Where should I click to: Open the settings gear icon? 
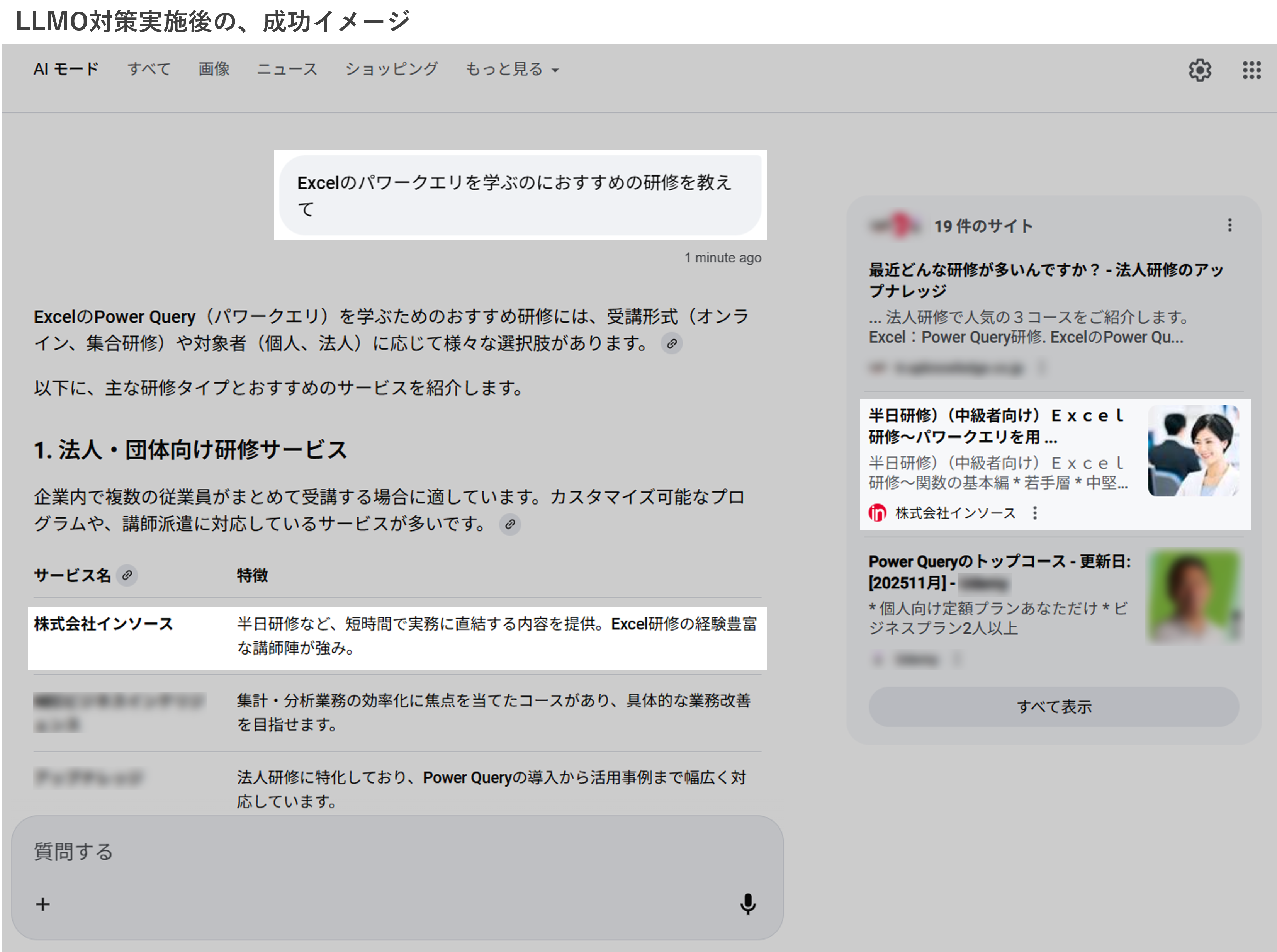point(1200,70)
